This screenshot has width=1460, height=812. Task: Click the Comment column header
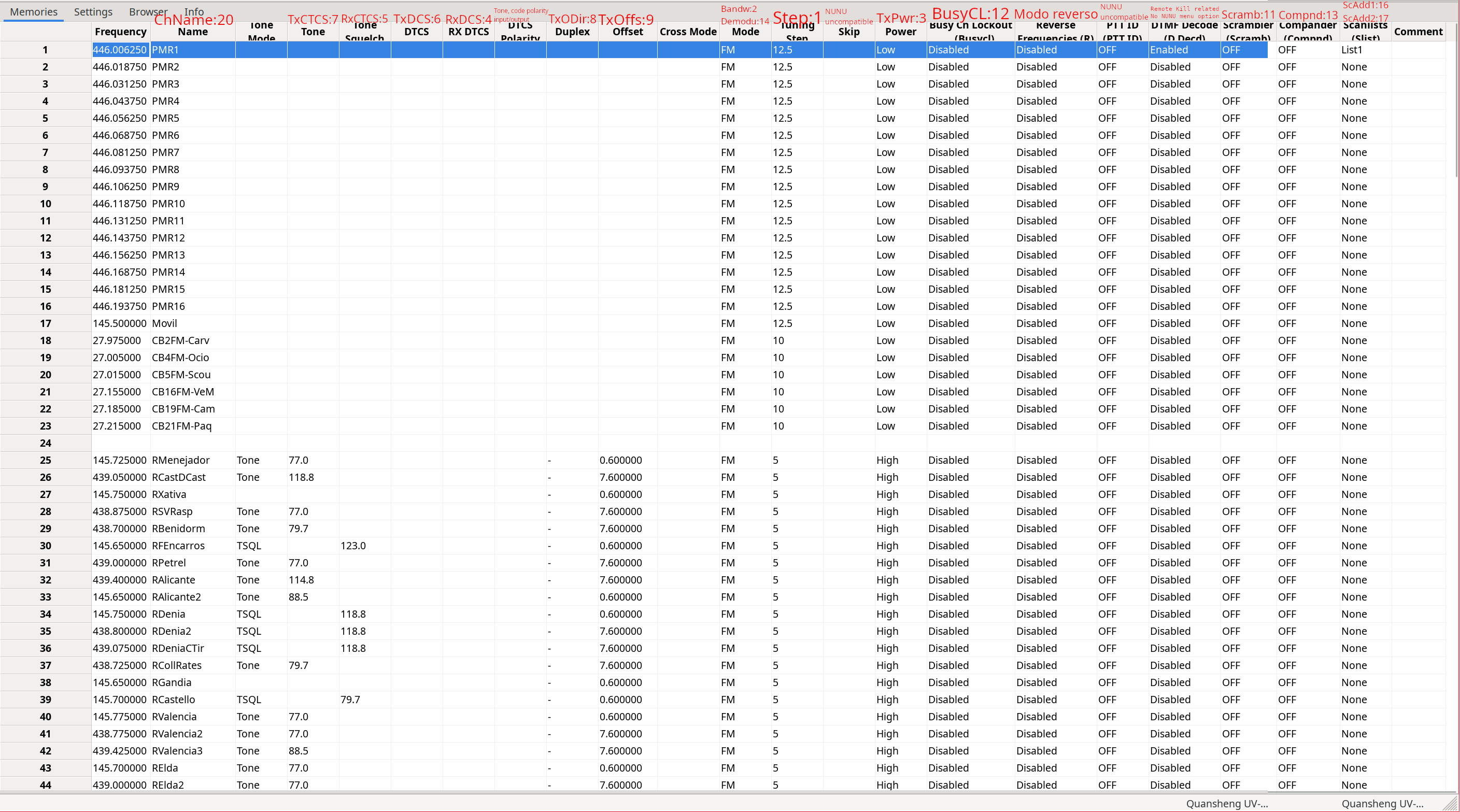pyautogui.click(x=1418, y=32)
